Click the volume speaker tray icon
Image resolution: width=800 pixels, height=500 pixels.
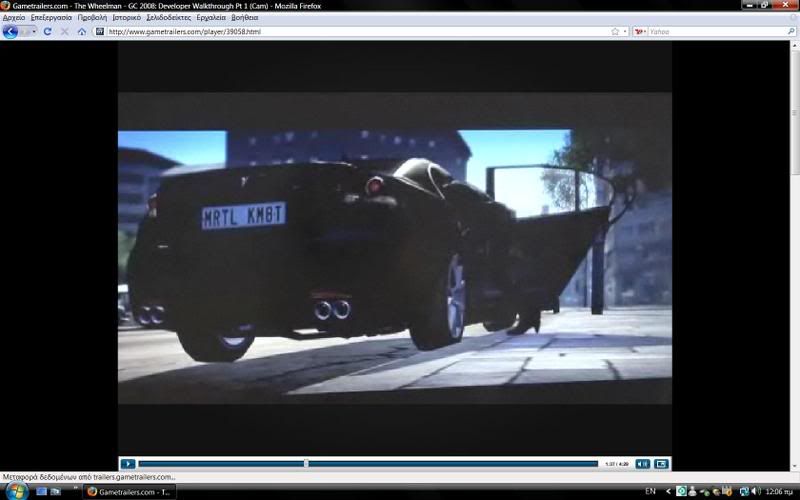[x=755, y=491]
